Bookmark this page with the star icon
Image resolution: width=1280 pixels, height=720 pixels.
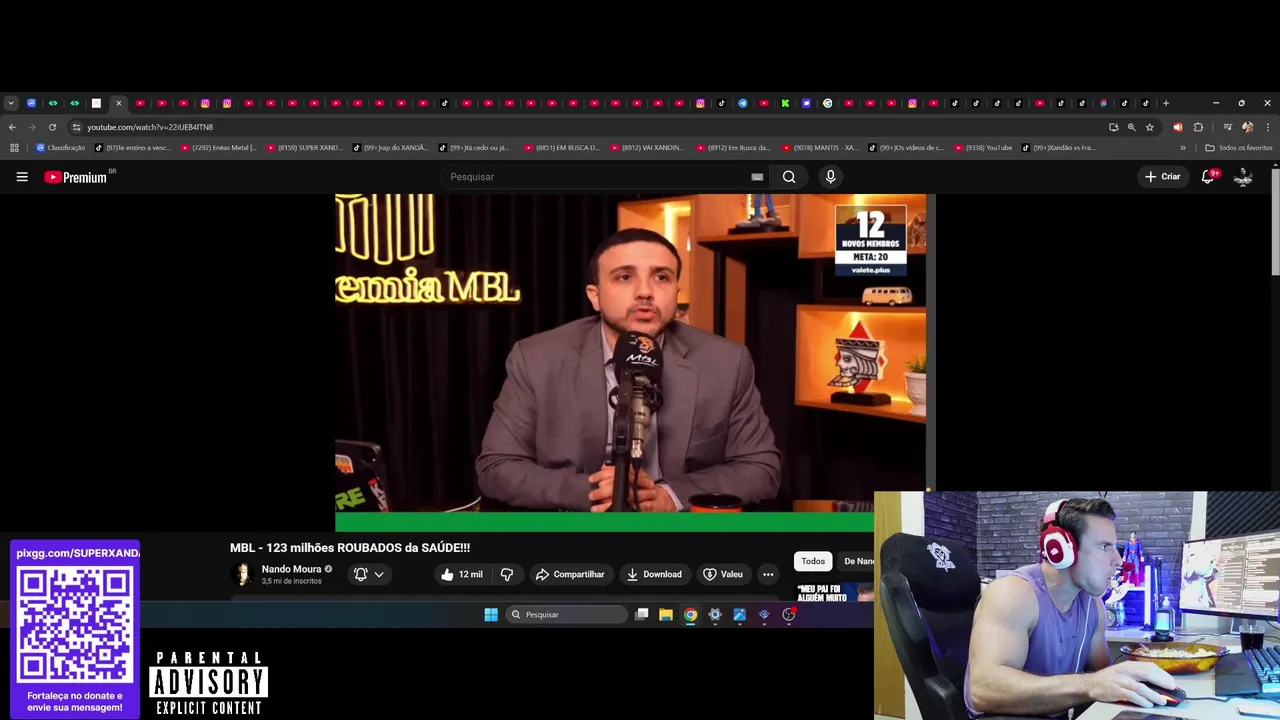click(1150, 127)
